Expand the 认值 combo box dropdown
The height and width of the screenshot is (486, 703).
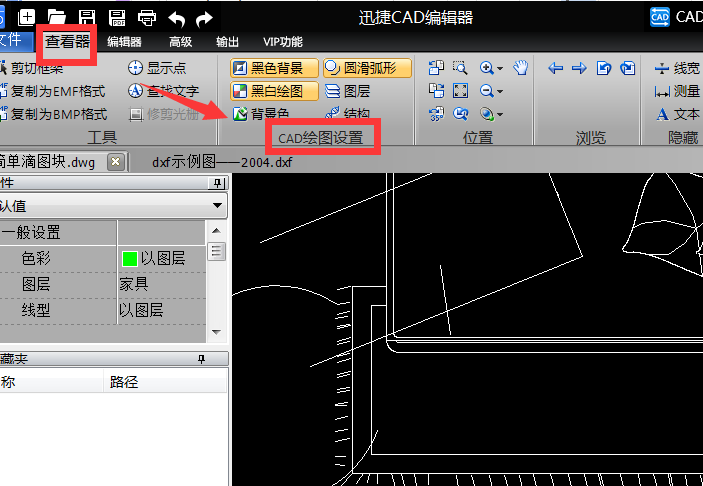coord(217,206)
